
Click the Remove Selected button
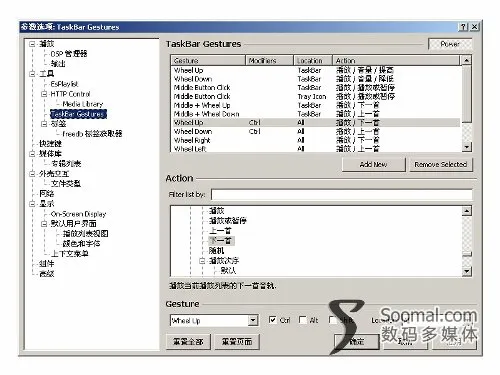[x=441, y=165]
